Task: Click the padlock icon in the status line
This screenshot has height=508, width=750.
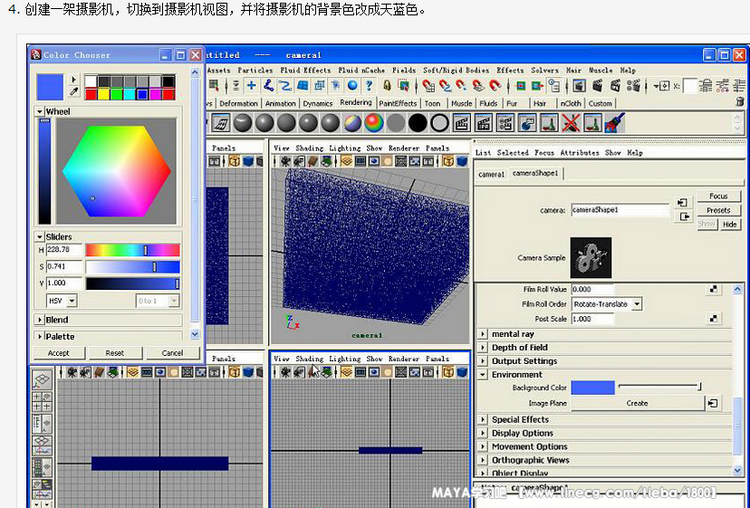Action: [387, 86]
